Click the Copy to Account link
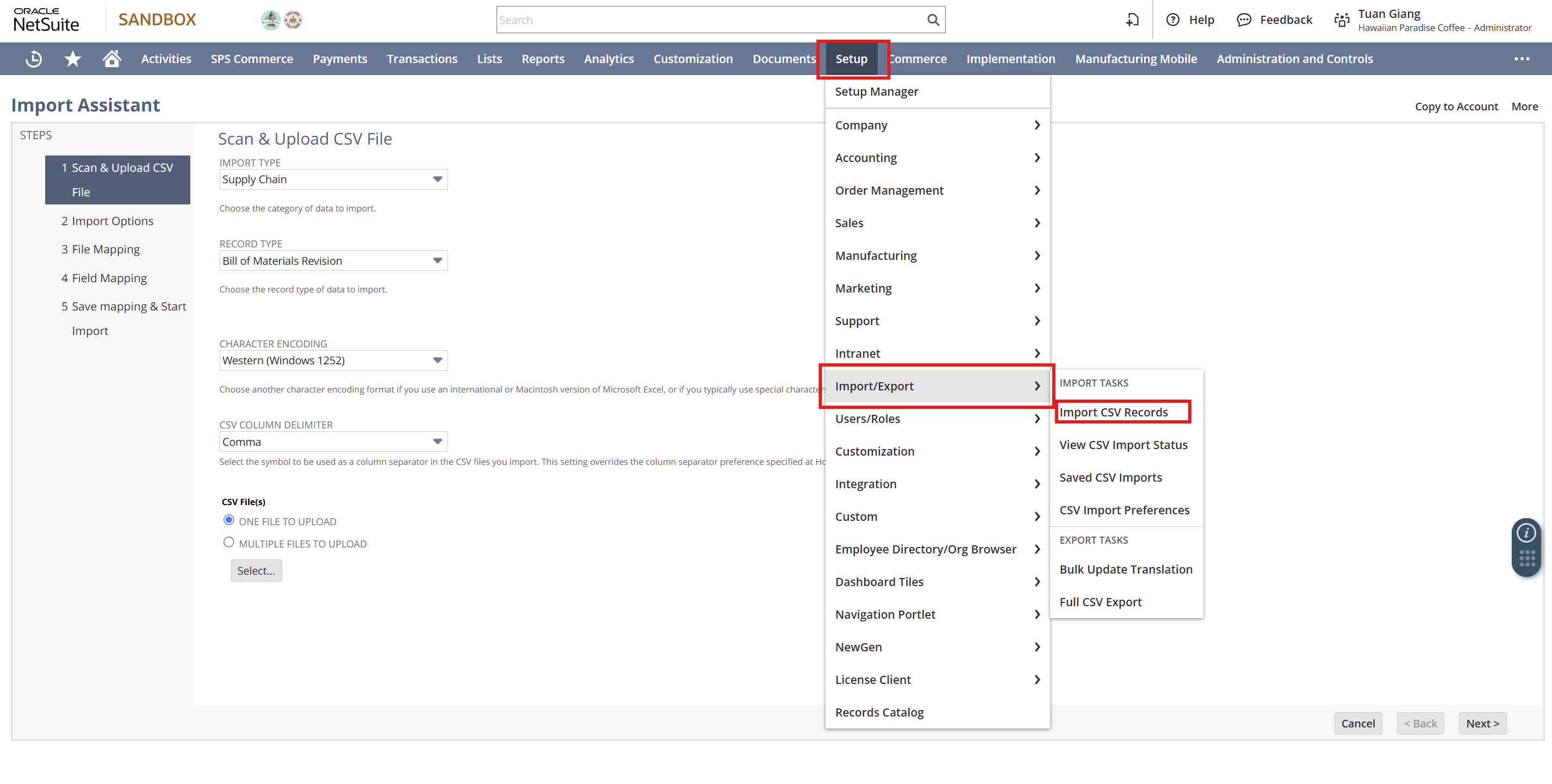 pyautogui.click(x=1456, y=107)
